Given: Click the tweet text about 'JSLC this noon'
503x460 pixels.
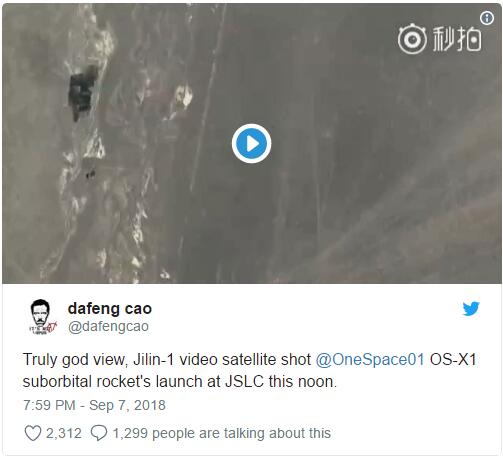Looking at the screenshot, I should [281, 381].
